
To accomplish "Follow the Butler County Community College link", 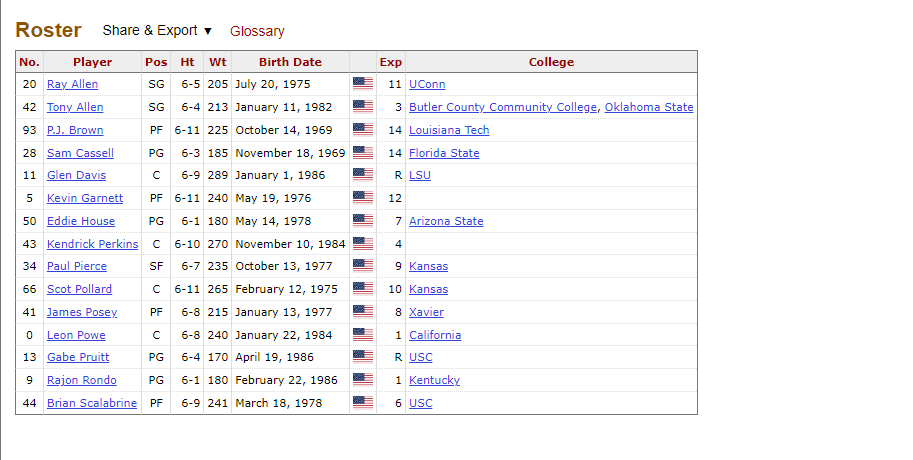I will point(502,107).
